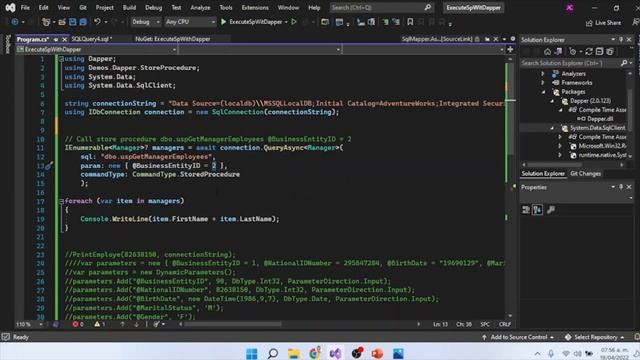Image resolution: width=640 pixels, height=360 pixels.
Task: Click the Open File toolbar icon
Action: [x=62, y=22]
